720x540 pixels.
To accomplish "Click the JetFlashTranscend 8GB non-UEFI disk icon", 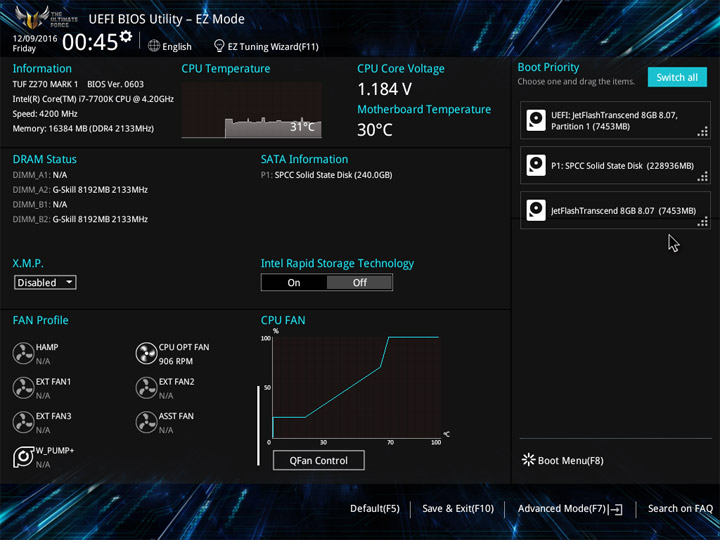I will click(x=536, y=210).
